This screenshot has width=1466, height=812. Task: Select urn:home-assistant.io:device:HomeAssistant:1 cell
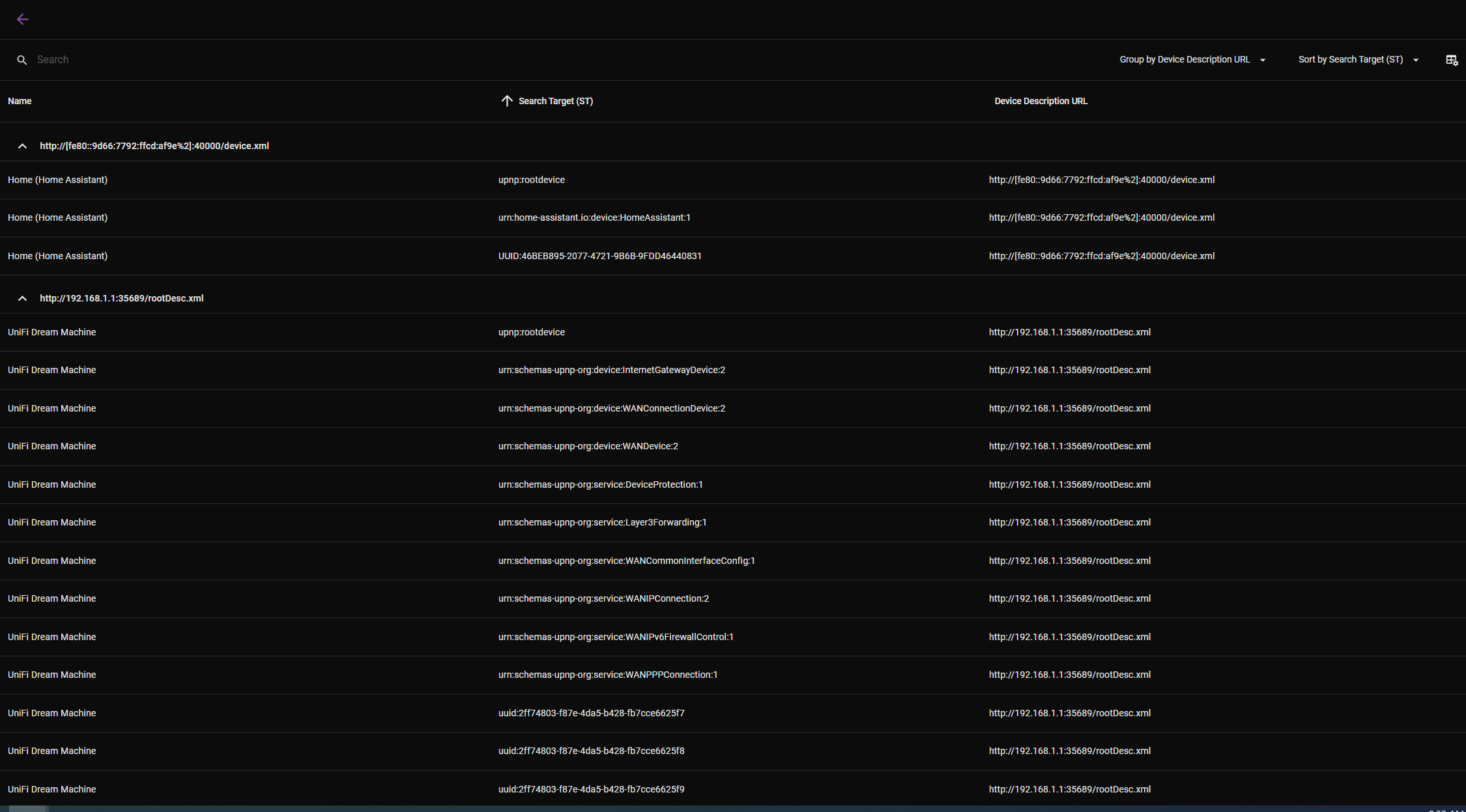(594, 217)
